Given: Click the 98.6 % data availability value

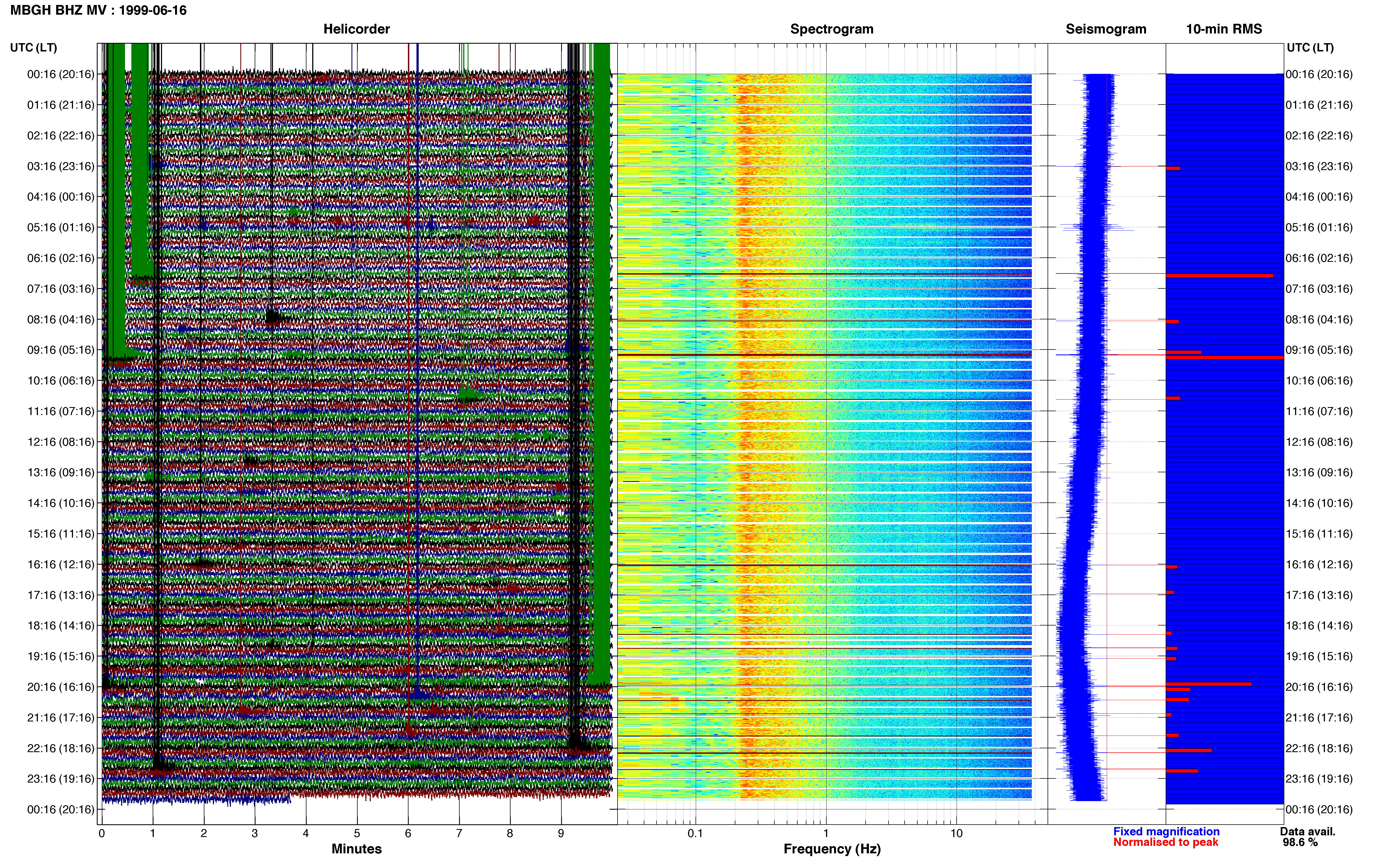Looking at the screenshot, I should pos(1300,842).
